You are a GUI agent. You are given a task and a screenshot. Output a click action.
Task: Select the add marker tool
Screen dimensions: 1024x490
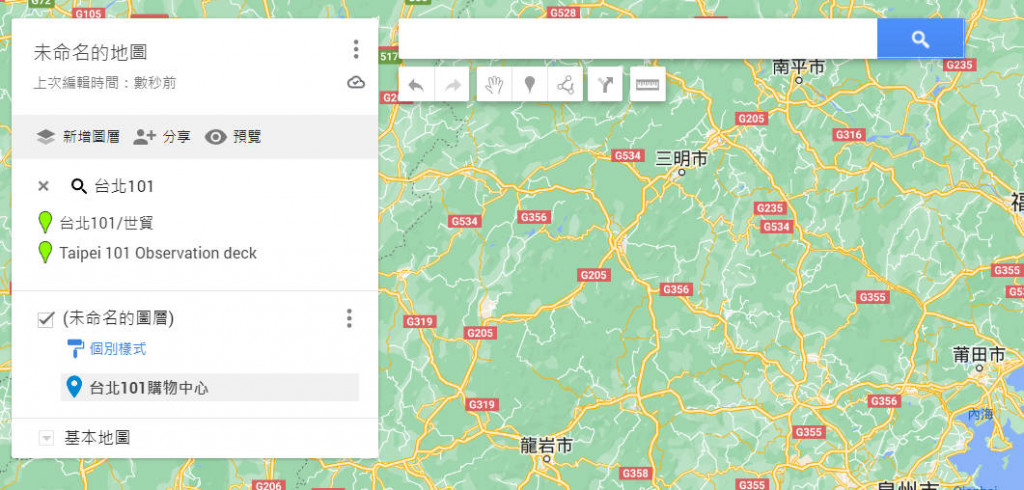(x=530, y=84)
